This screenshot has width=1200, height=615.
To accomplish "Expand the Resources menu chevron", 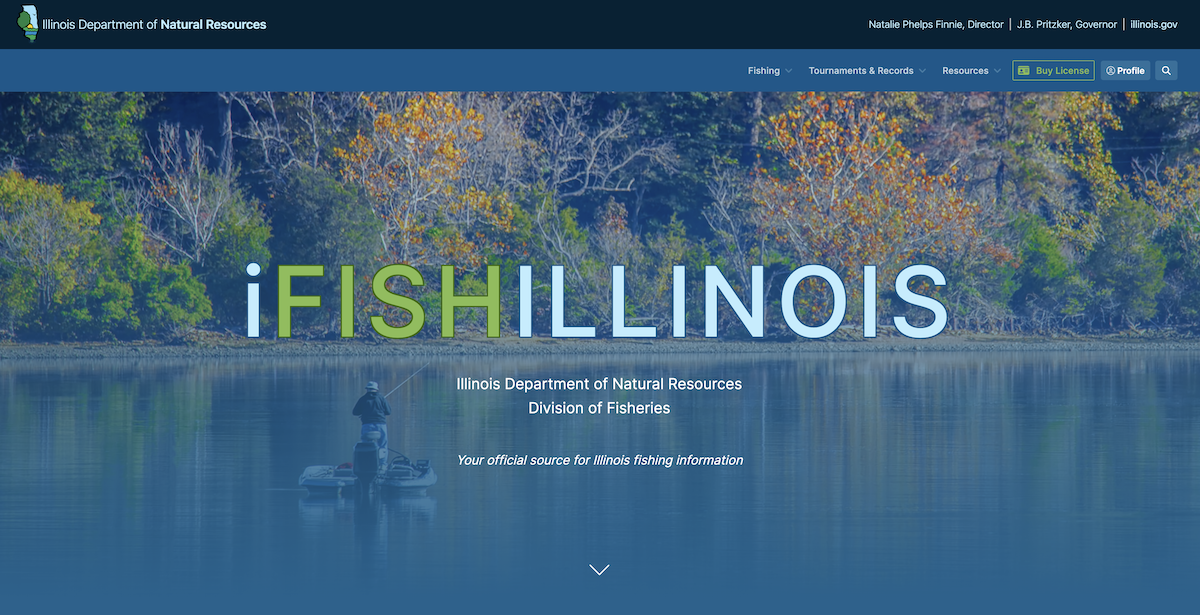I will [x=997, y=71].
